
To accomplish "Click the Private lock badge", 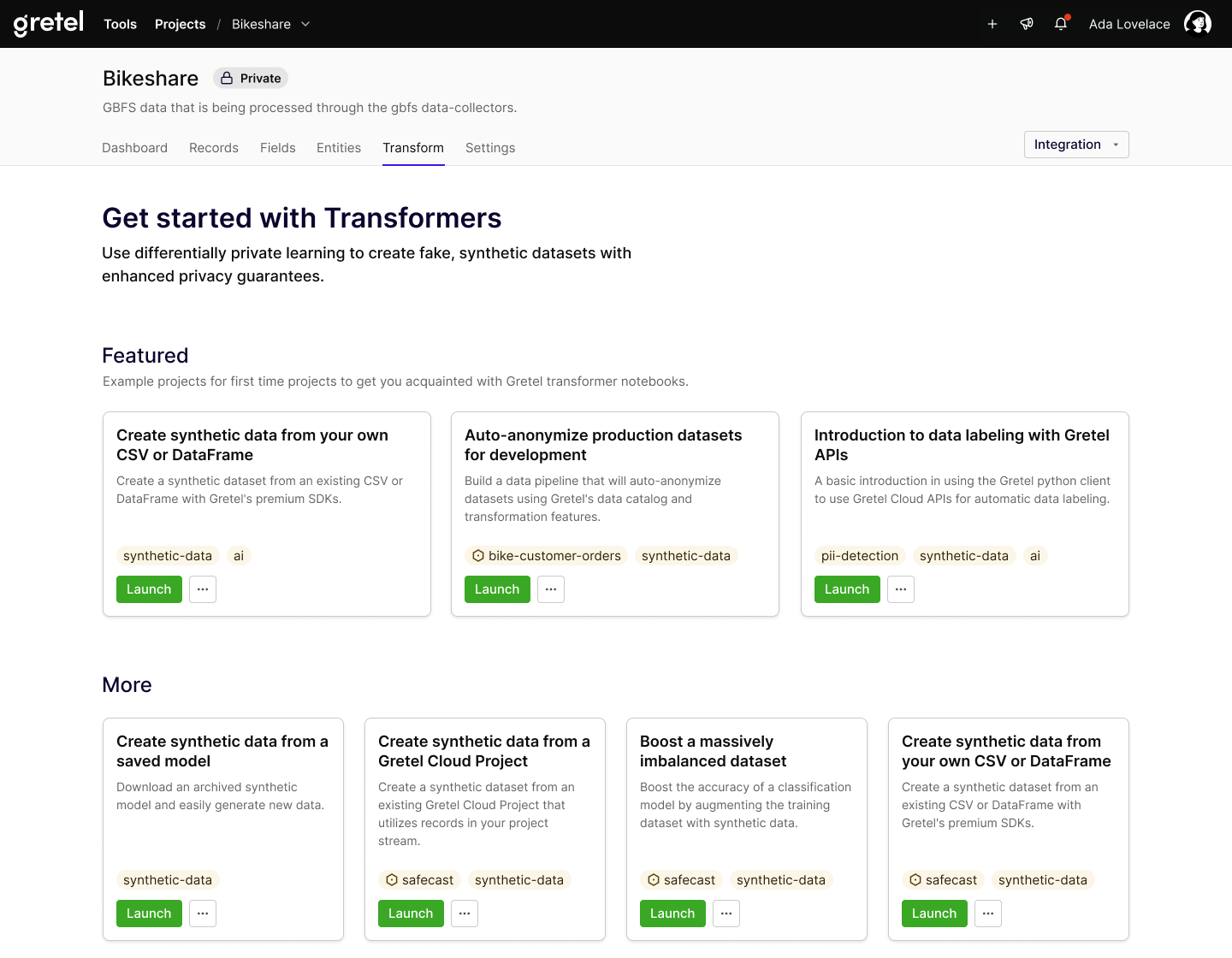I will (x=251, y=78).
